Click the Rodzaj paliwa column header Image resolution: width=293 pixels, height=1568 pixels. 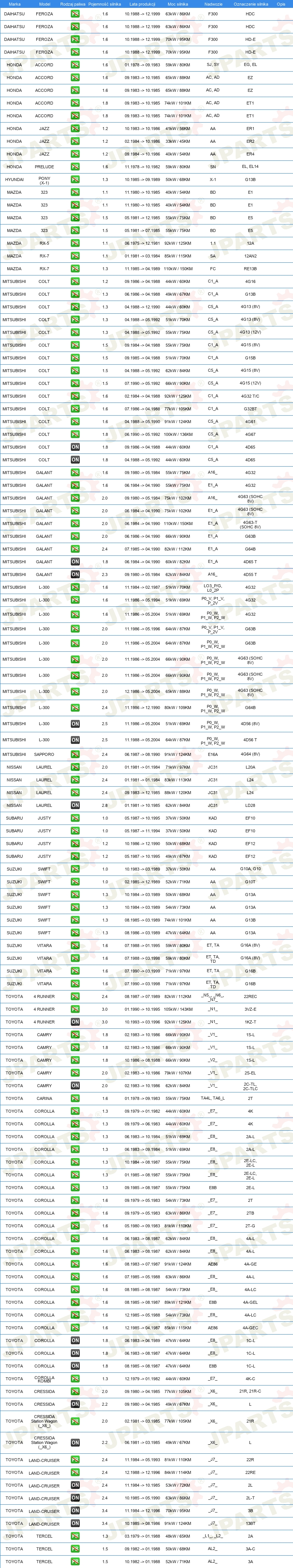[73, 4]
